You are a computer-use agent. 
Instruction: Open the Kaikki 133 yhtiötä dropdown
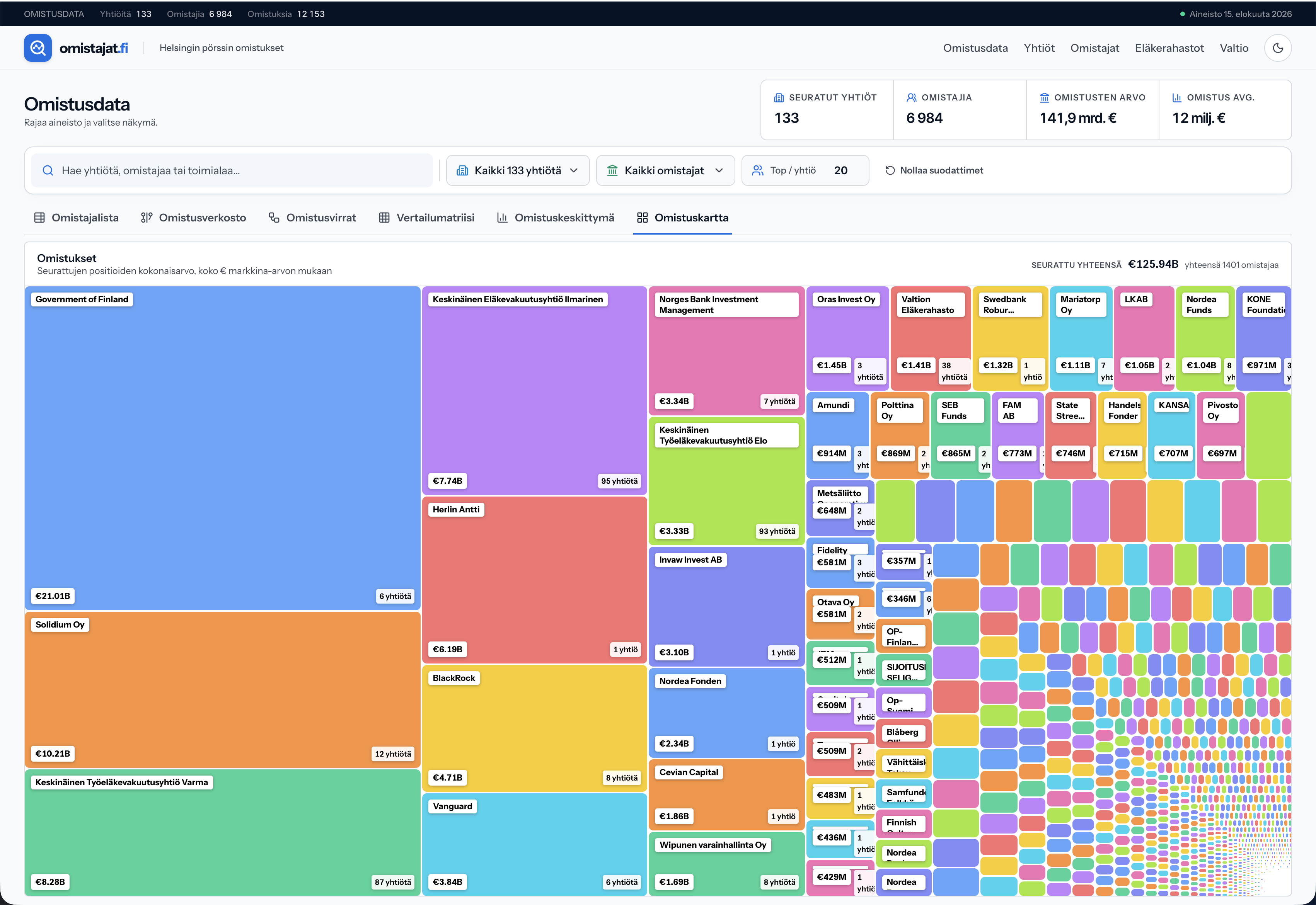click(517, 171)
